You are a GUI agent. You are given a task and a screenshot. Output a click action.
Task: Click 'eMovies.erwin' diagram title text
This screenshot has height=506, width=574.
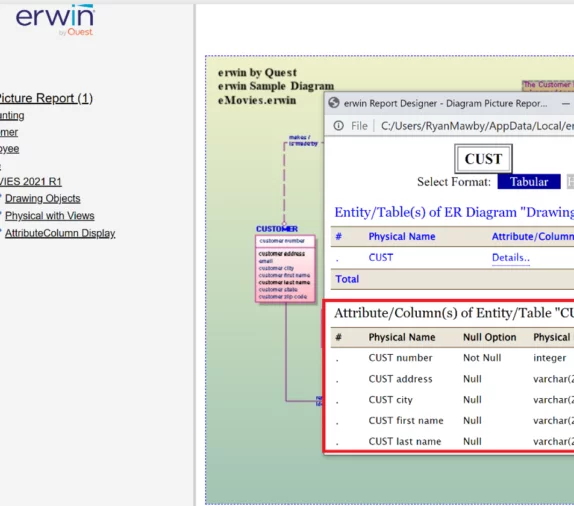tap(257, 100)
